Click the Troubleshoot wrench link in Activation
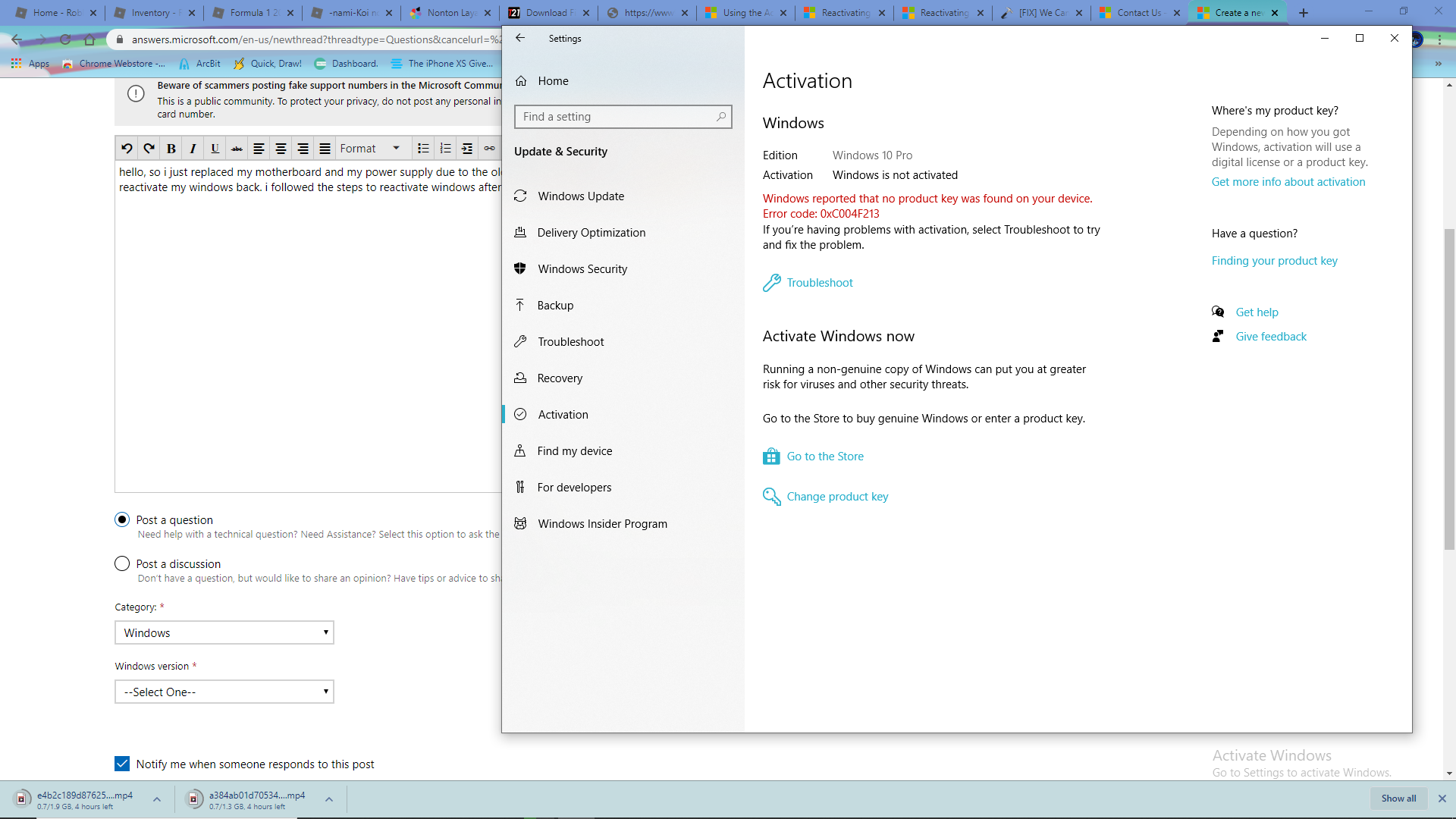 [x=819, y=283]
